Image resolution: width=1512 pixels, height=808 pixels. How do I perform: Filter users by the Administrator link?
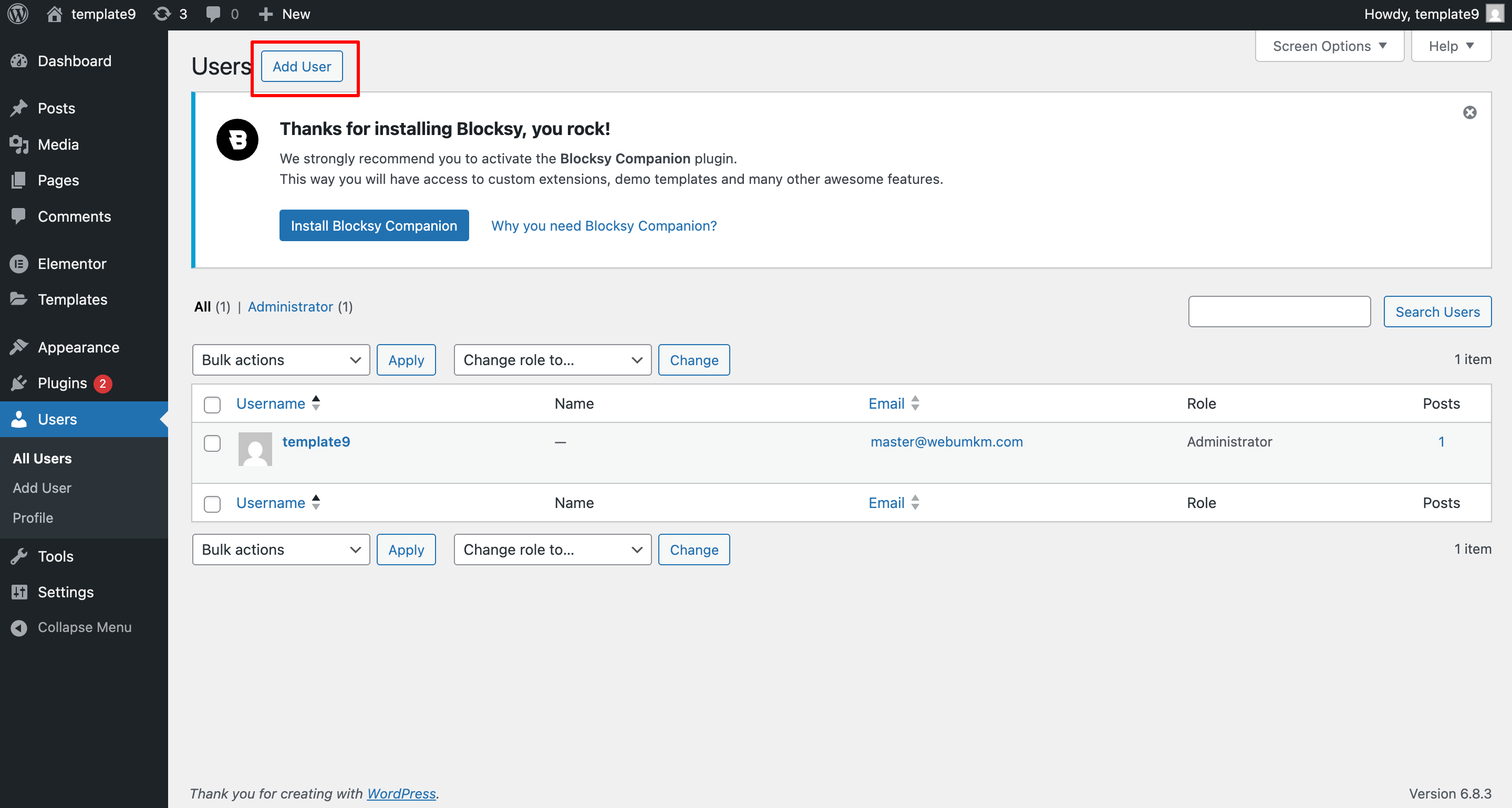coord(290,307)
